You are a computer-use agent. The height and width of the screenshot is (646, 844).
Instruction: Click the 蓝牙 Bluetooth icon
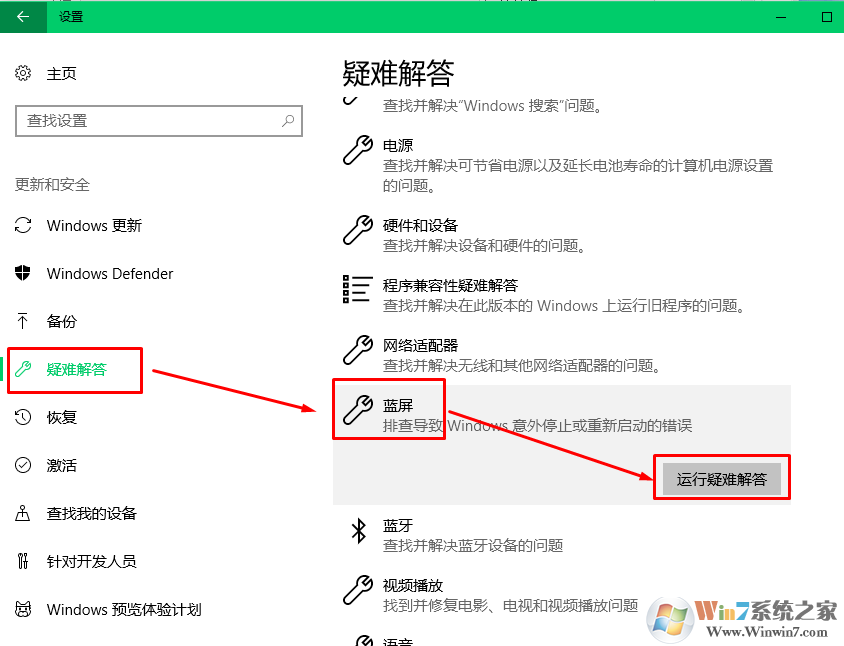[359, 531]
